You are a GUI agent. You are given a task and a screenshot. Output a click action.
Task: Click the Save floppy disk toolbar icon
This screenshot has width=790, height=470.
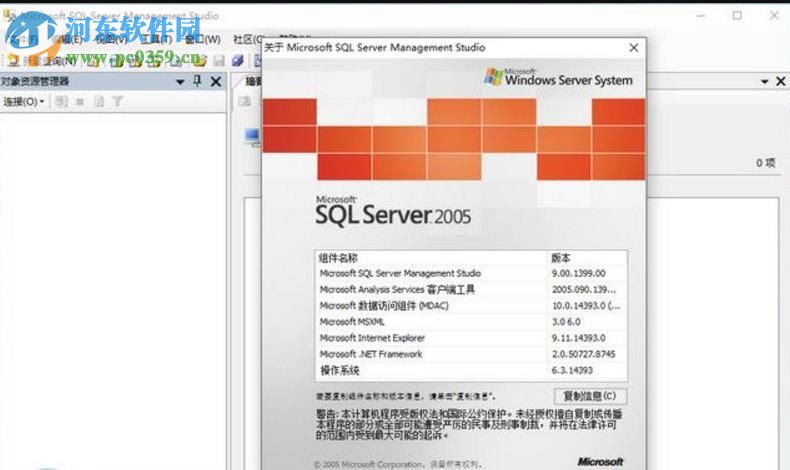pos(219,61)
